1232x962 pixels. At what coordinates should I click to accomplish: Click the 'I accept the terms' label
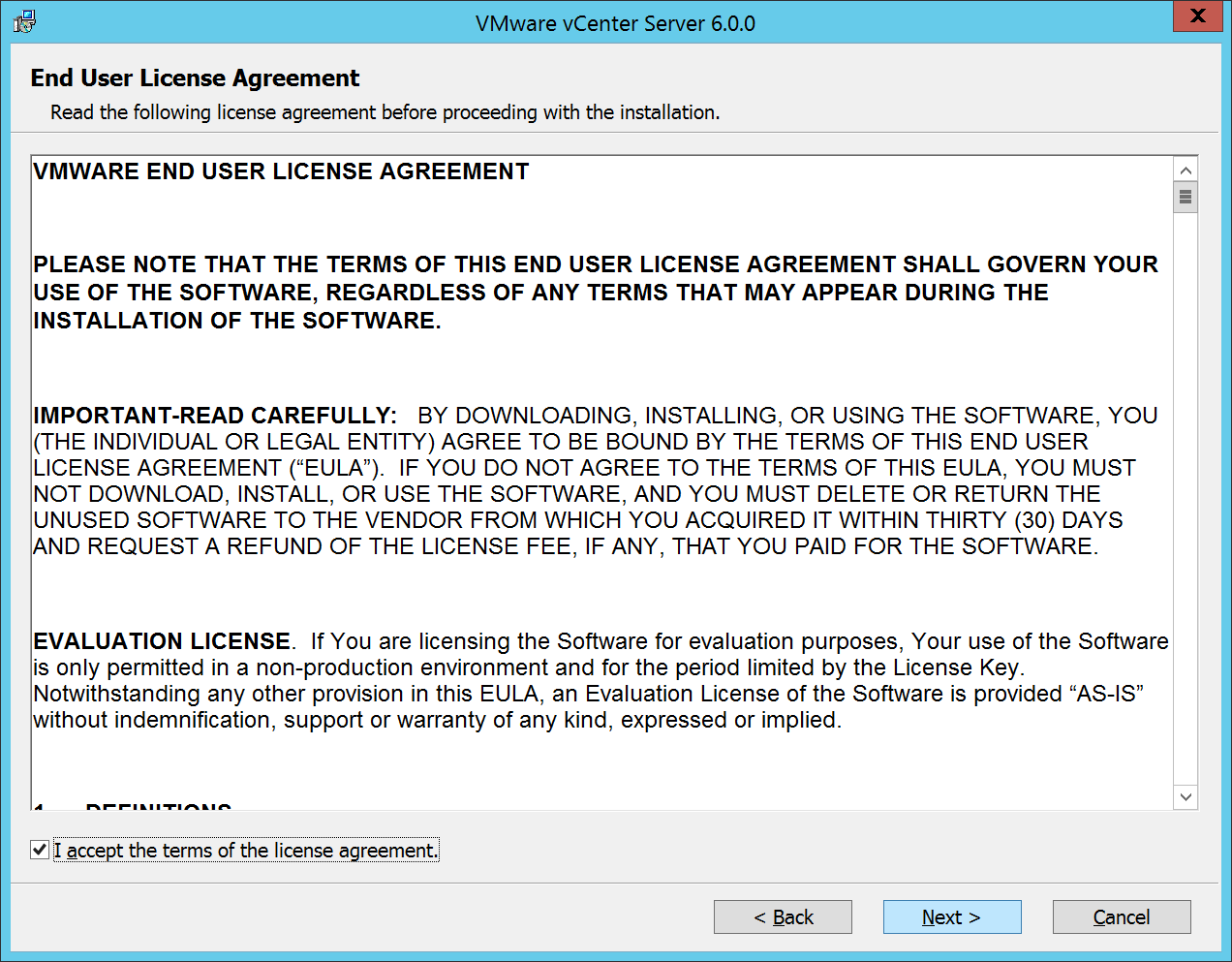click(x=246, y=851)
